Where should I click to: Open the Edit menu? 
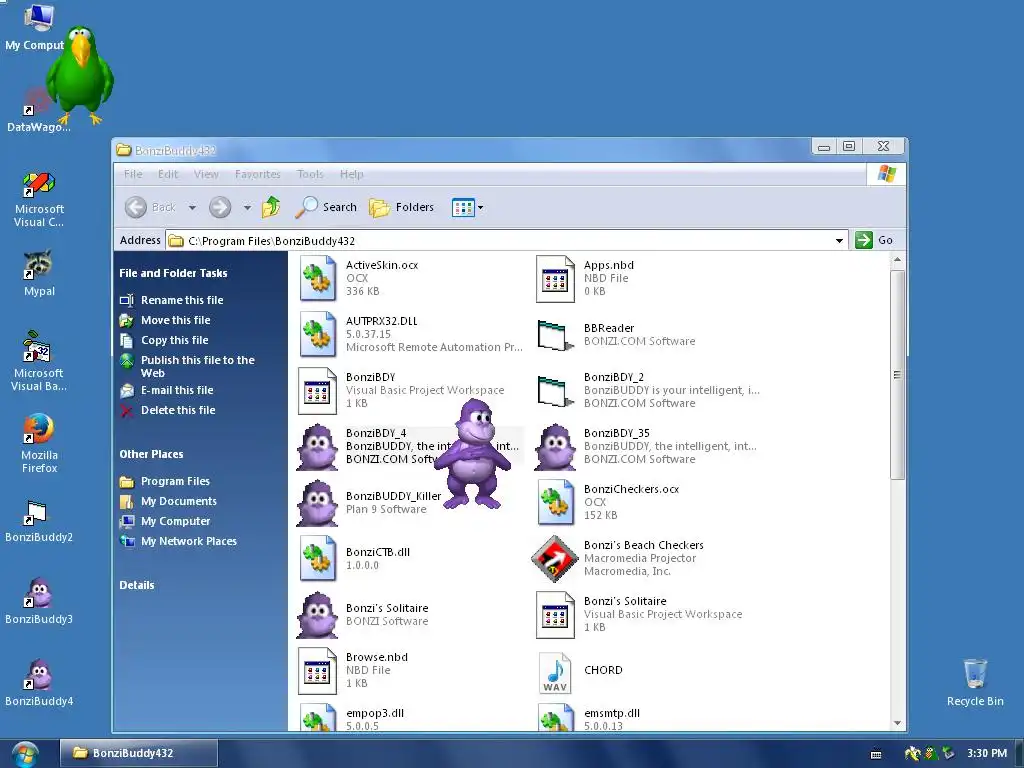[168, 174]
